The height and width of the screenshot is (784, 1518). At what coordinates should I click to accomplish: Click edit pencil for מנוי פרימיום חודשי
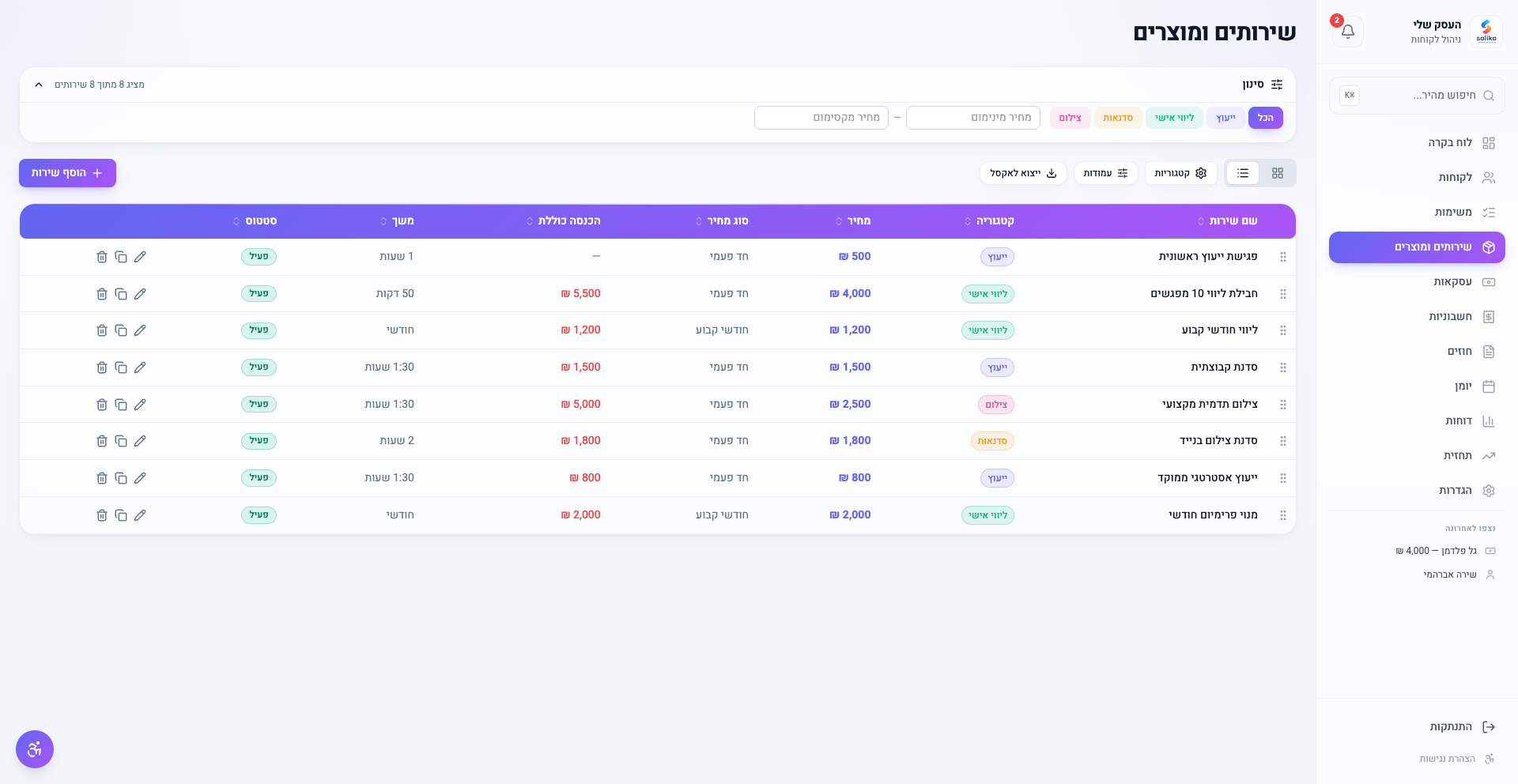tap(140, 515)
